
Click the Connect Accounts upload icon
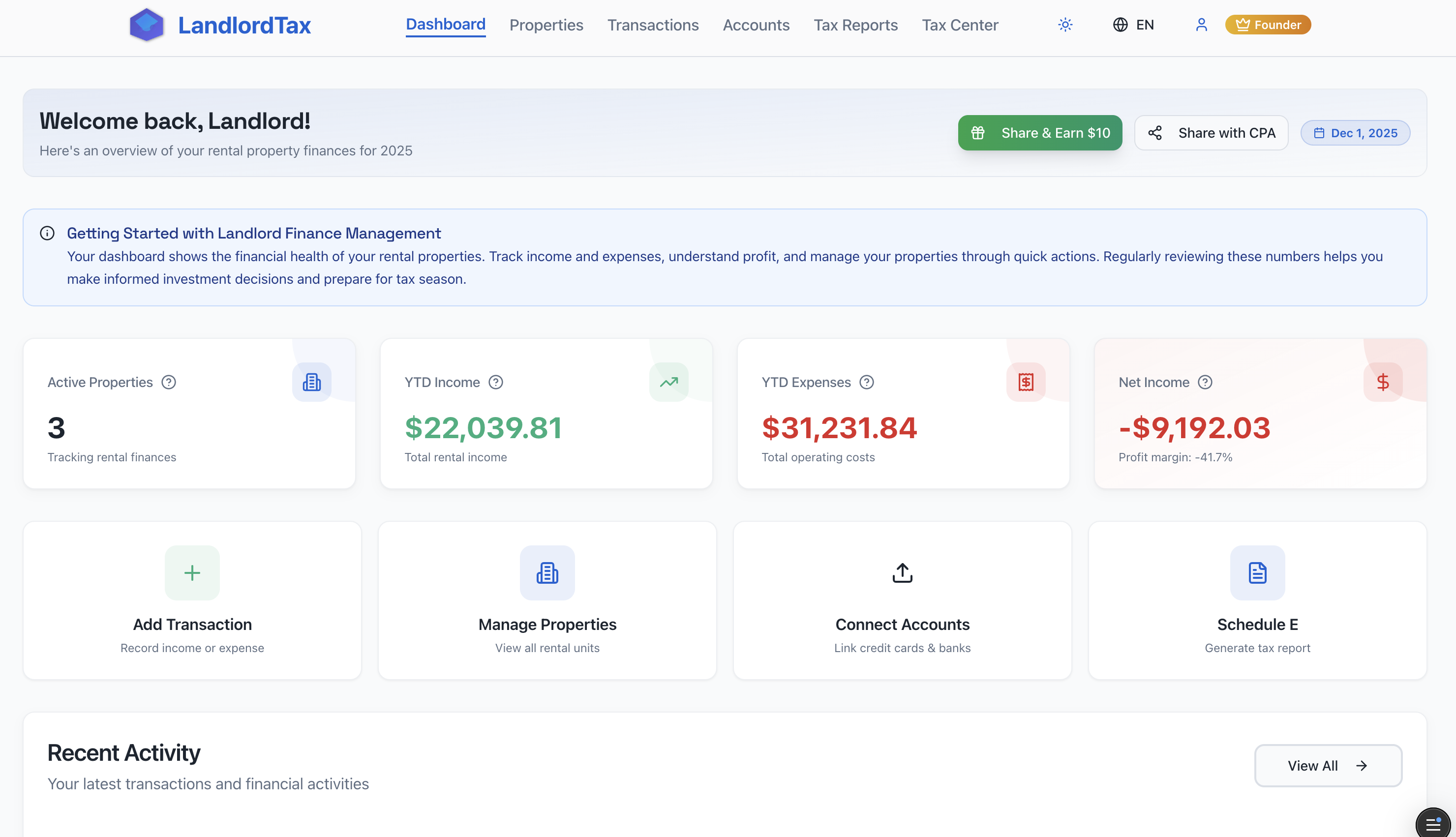[903, 572]
